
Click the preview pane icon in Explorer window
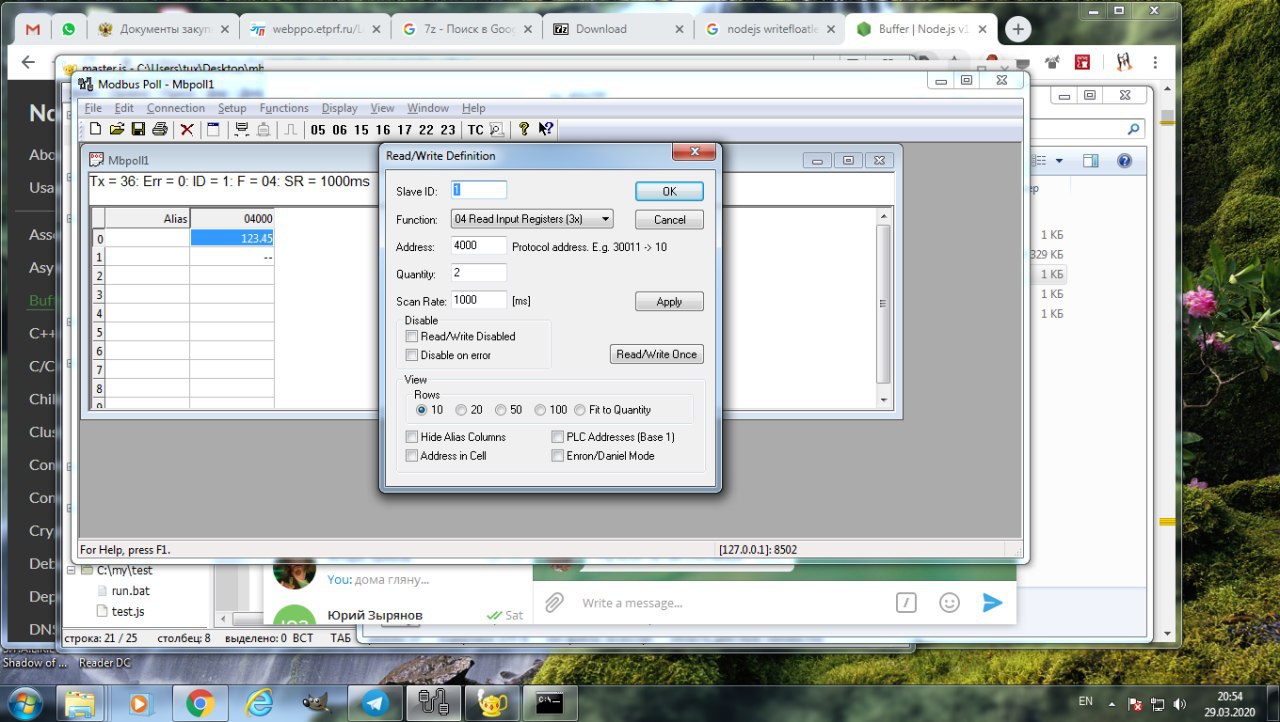1091,161
